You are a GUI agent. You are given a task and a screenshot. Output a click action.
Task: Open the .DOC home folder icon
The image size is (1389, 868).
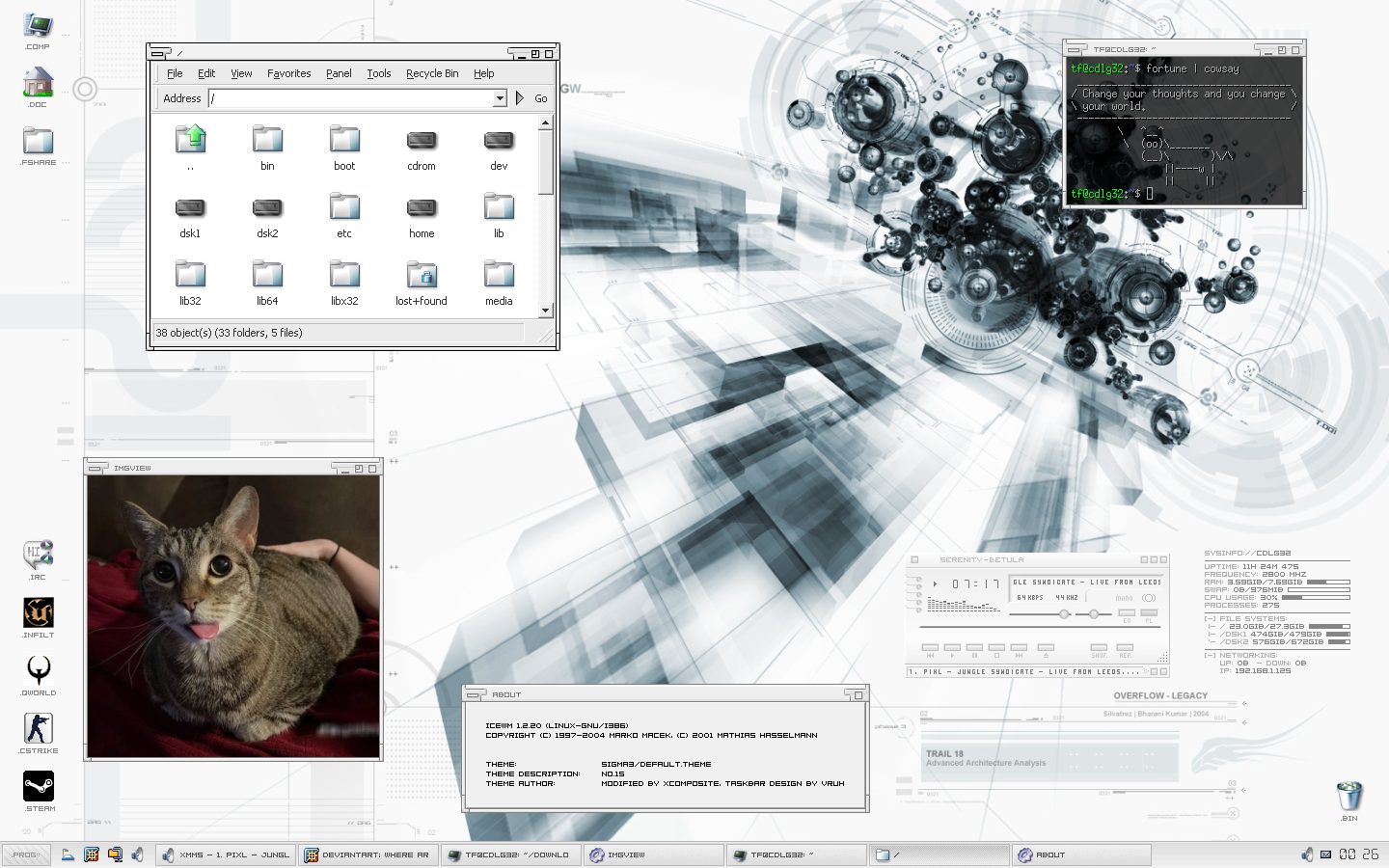(x=38, y=83)
